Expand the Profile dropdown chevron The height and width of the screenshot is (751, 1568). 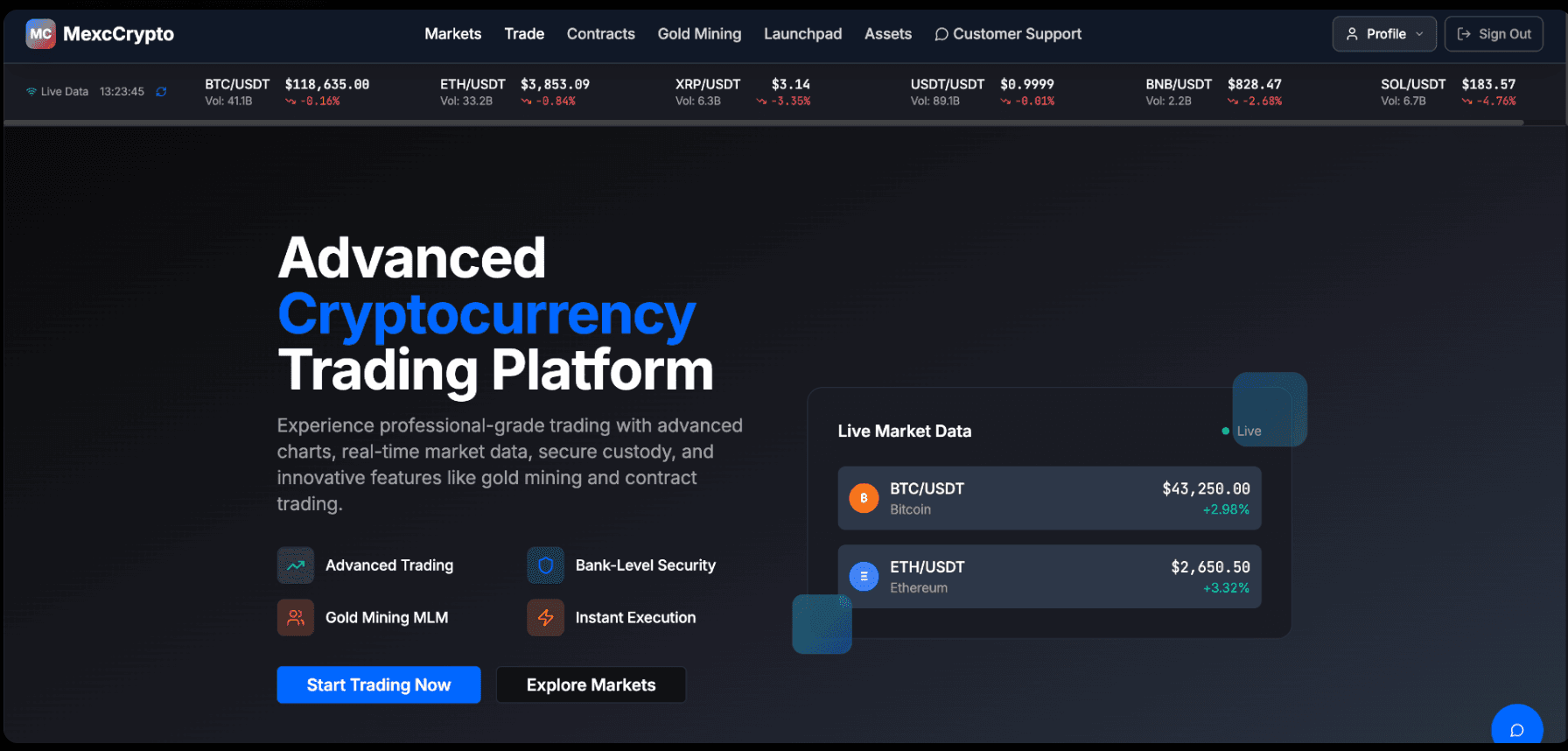click(1419, 34)
